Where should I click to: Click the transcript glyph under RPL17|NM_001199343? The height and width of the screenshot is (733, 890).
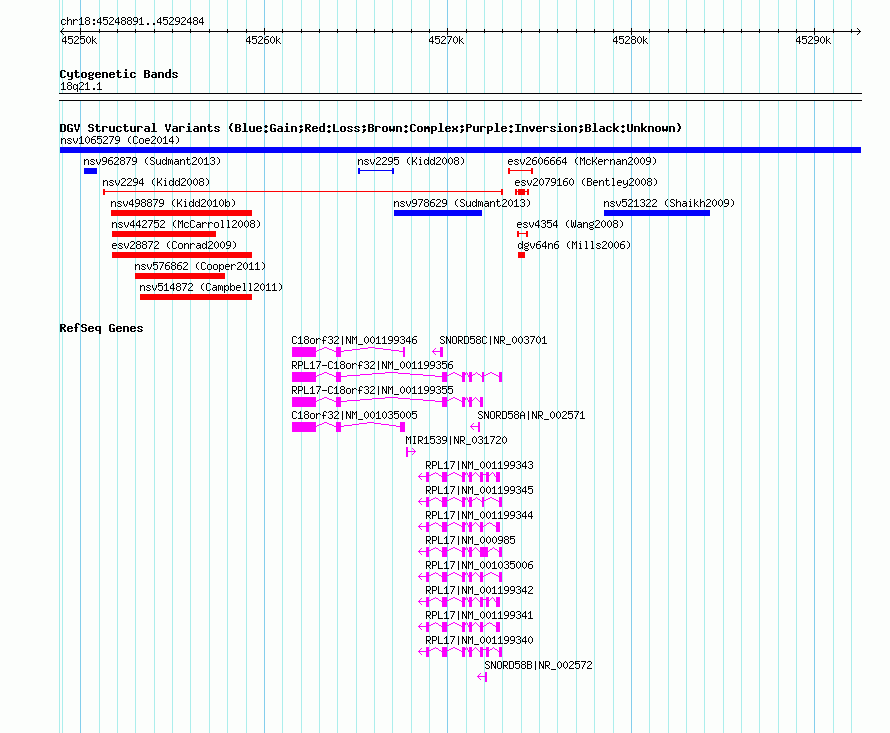(460, 477)
